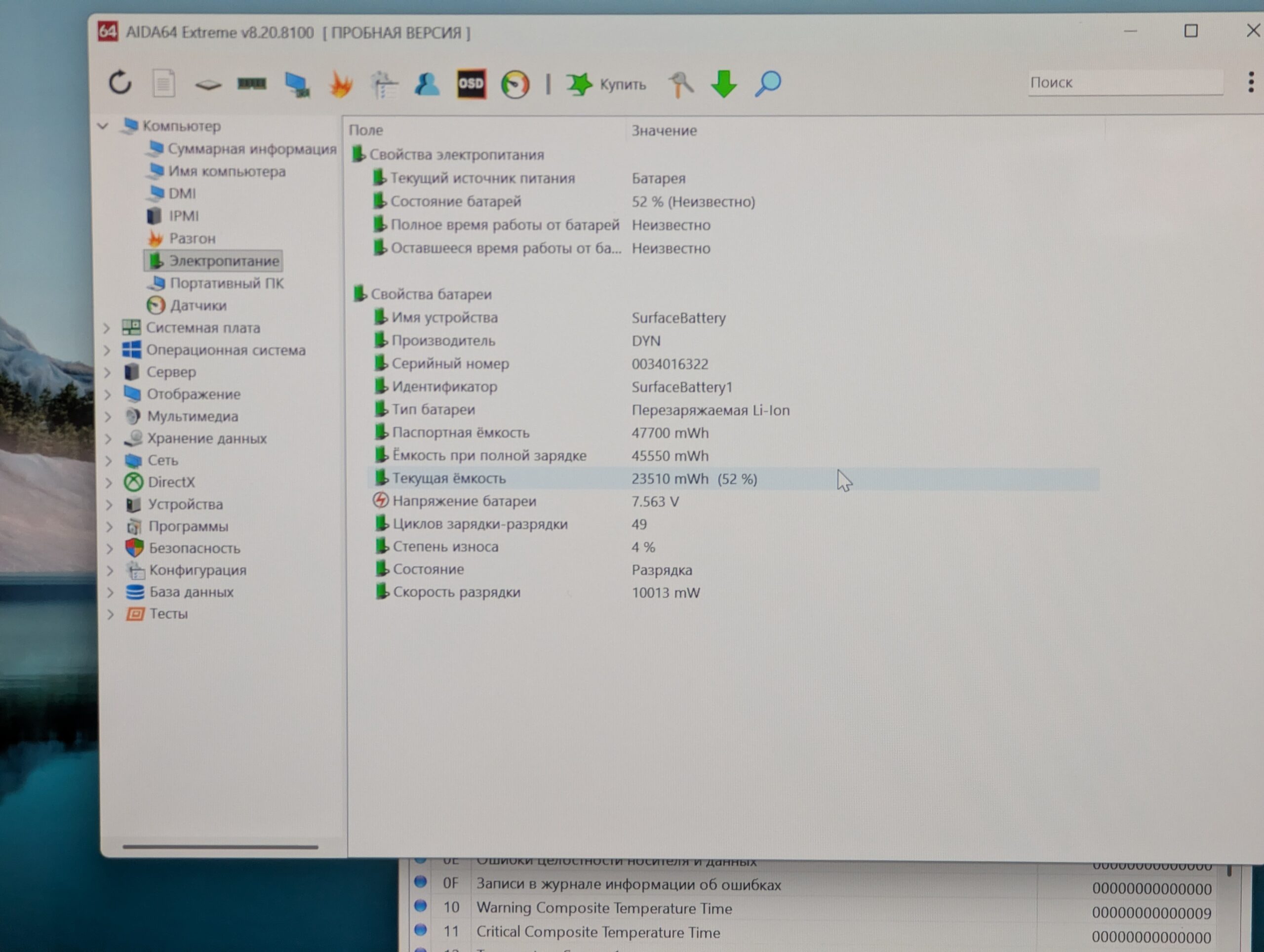Select the Циклов зарядки-разрядки row
This screenshot has width=1264, height=952.
coord(733,524)
